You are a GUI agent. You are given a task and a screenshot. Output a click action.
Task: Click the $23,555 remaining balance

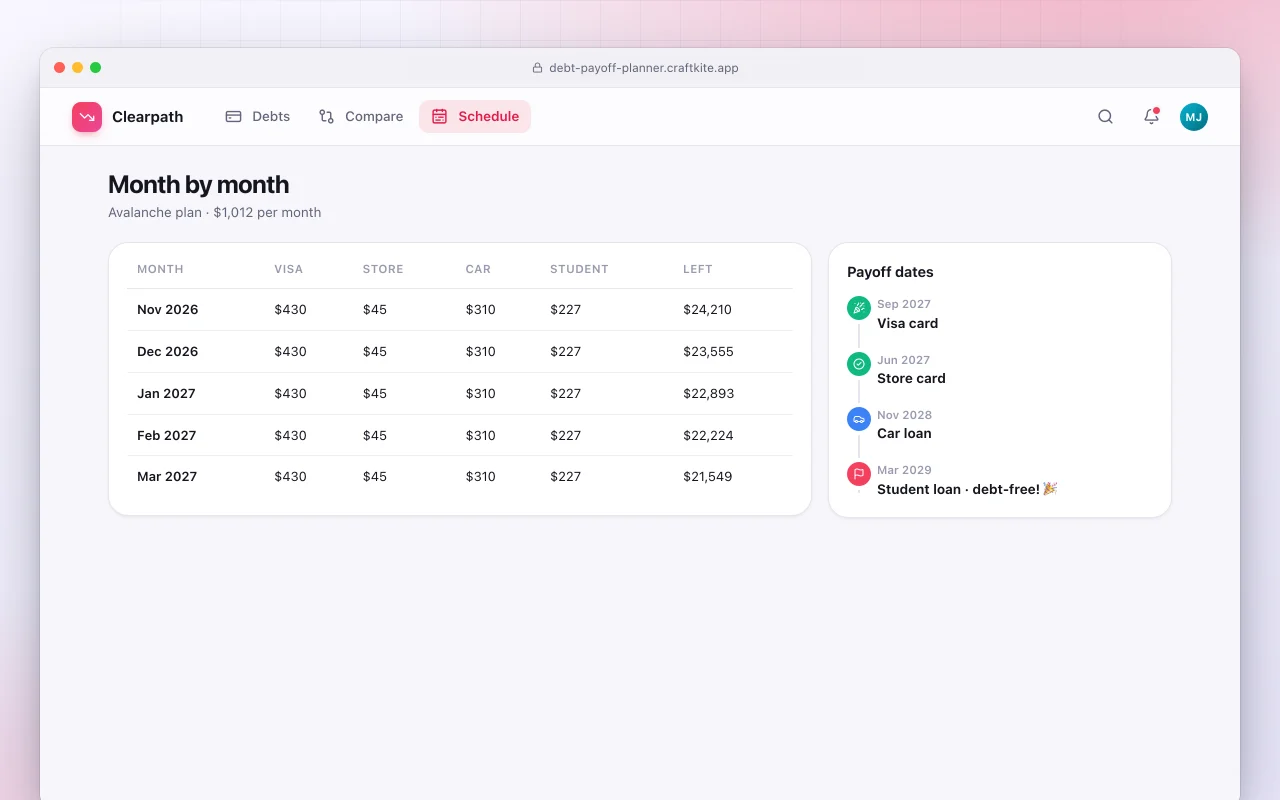(708, 352)
